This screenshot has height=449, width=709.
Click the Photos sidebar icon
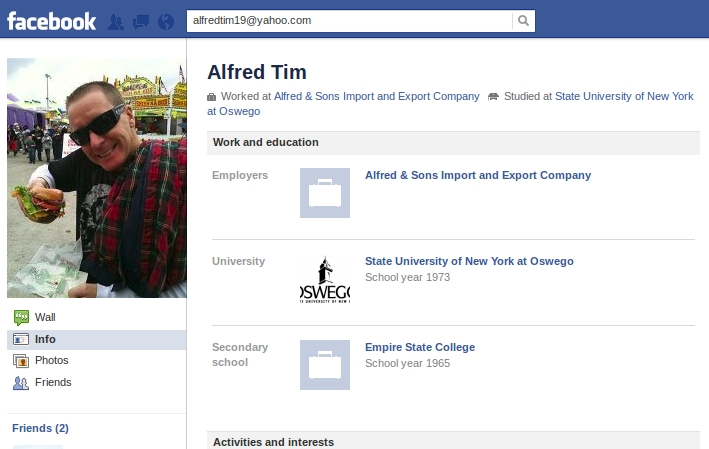tap(21, 361)
